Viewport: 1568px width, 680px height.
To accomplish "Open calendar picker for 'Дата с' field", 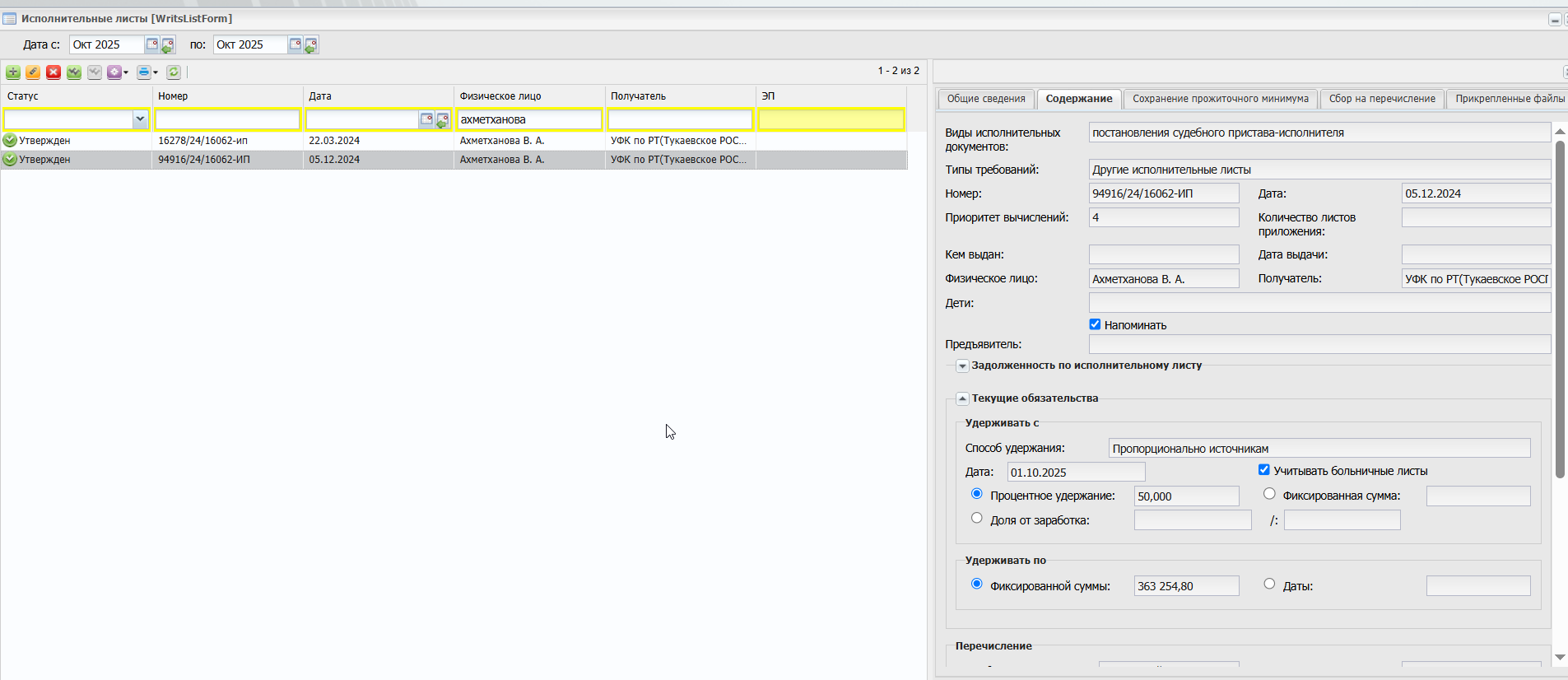I will click(x=152, y=44).
